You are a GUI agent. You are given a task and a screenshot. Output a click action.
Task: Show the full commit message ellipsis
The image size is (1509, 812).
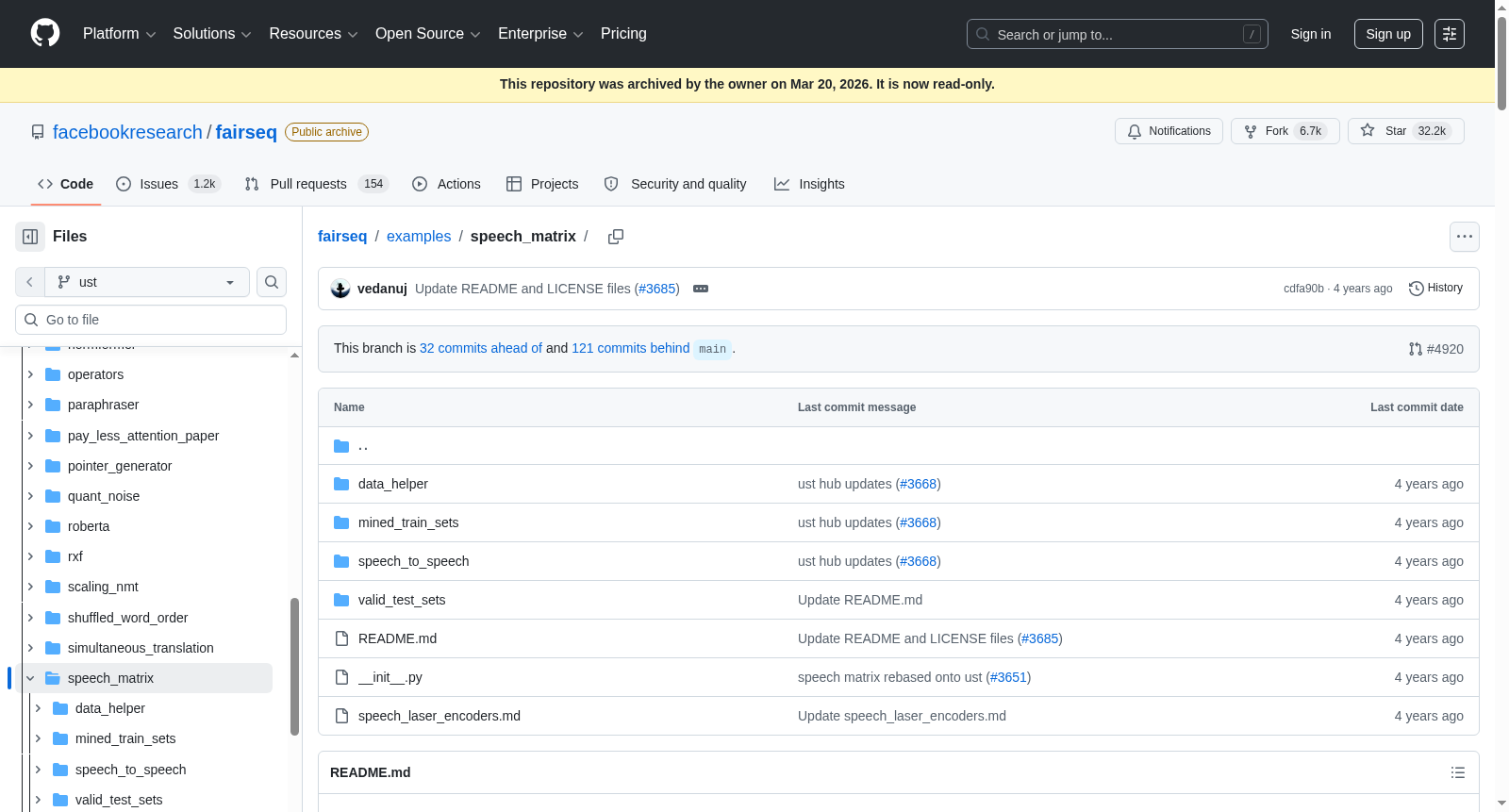[x=701, y=289]
